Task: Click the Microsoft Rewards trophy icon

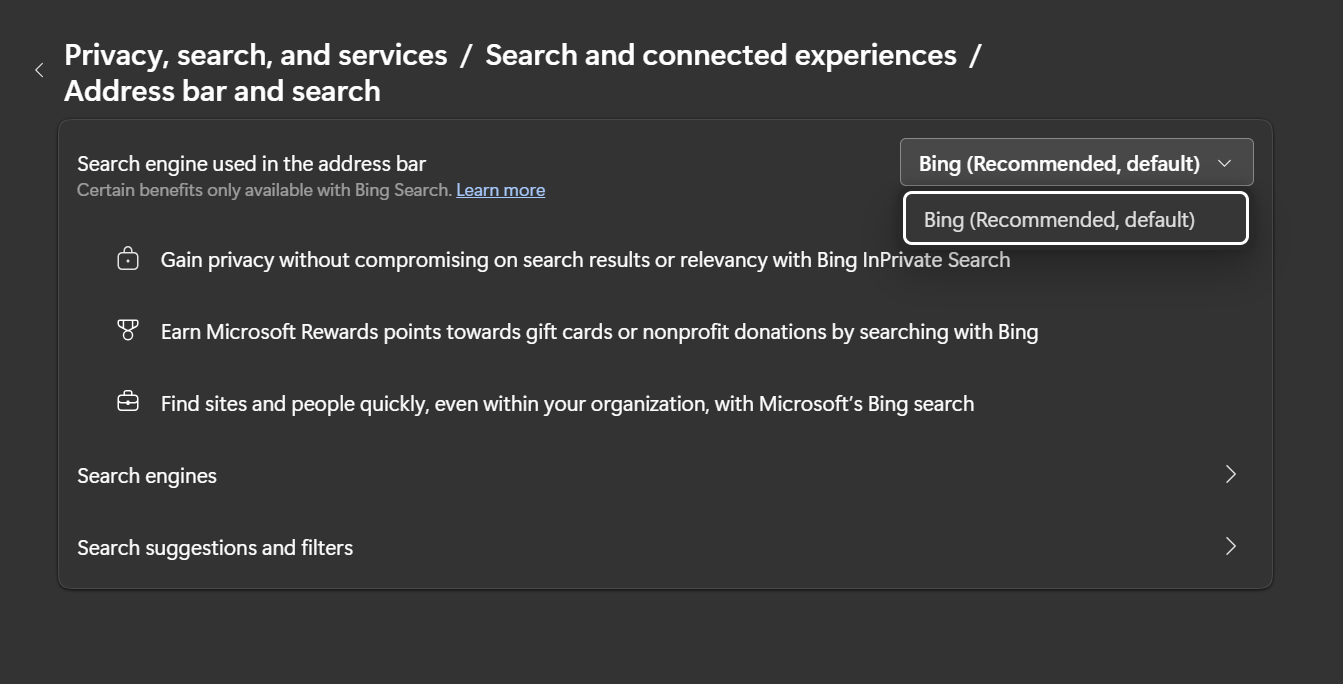Action: (x=127, y=329)
